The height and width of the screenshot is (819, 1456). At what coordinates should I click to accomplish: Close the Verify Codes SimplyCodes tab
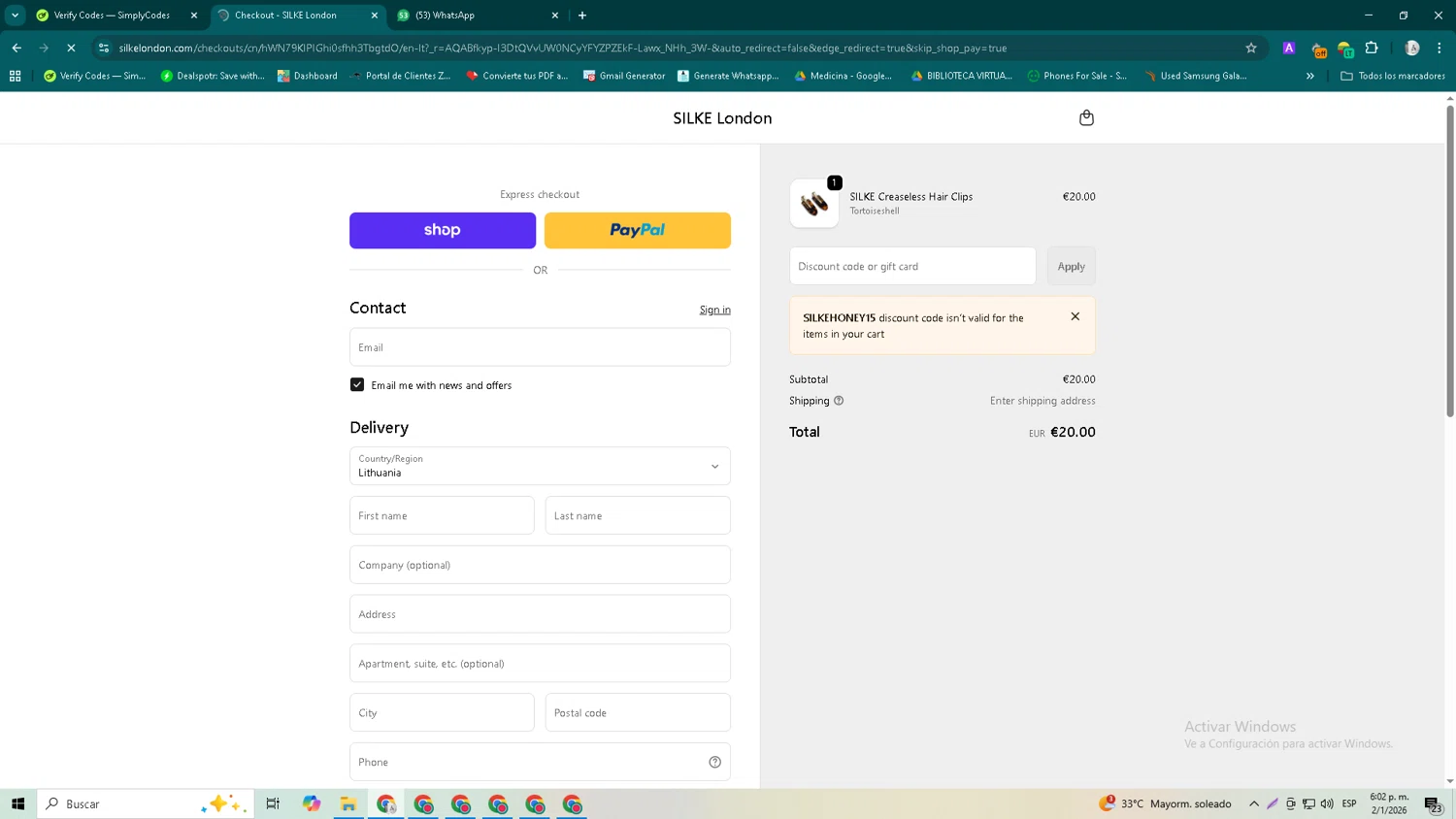tap(194, 16)
